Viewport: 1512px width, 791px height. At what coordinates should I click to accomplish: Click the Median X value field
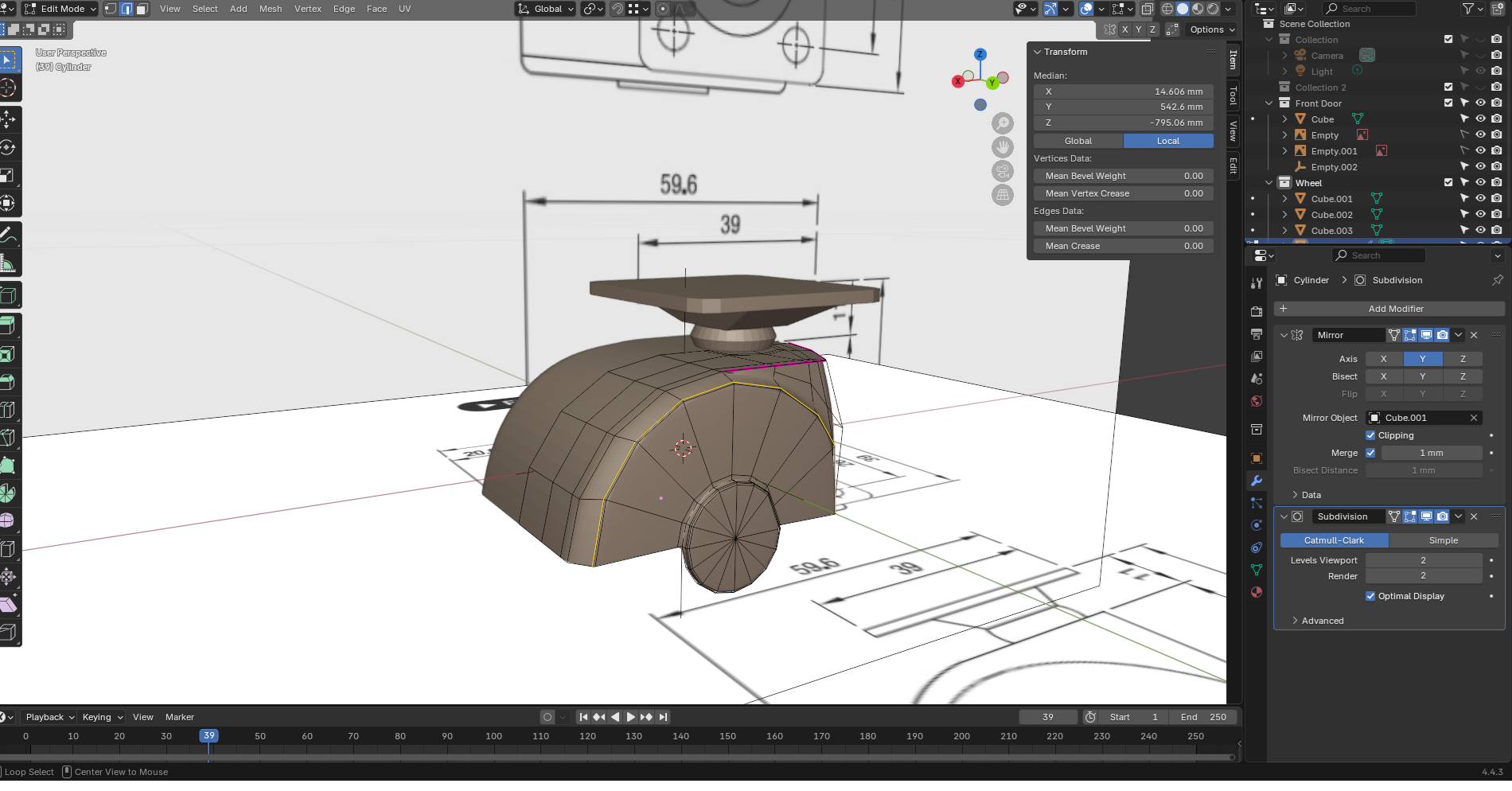click(x=1124, y=92)
